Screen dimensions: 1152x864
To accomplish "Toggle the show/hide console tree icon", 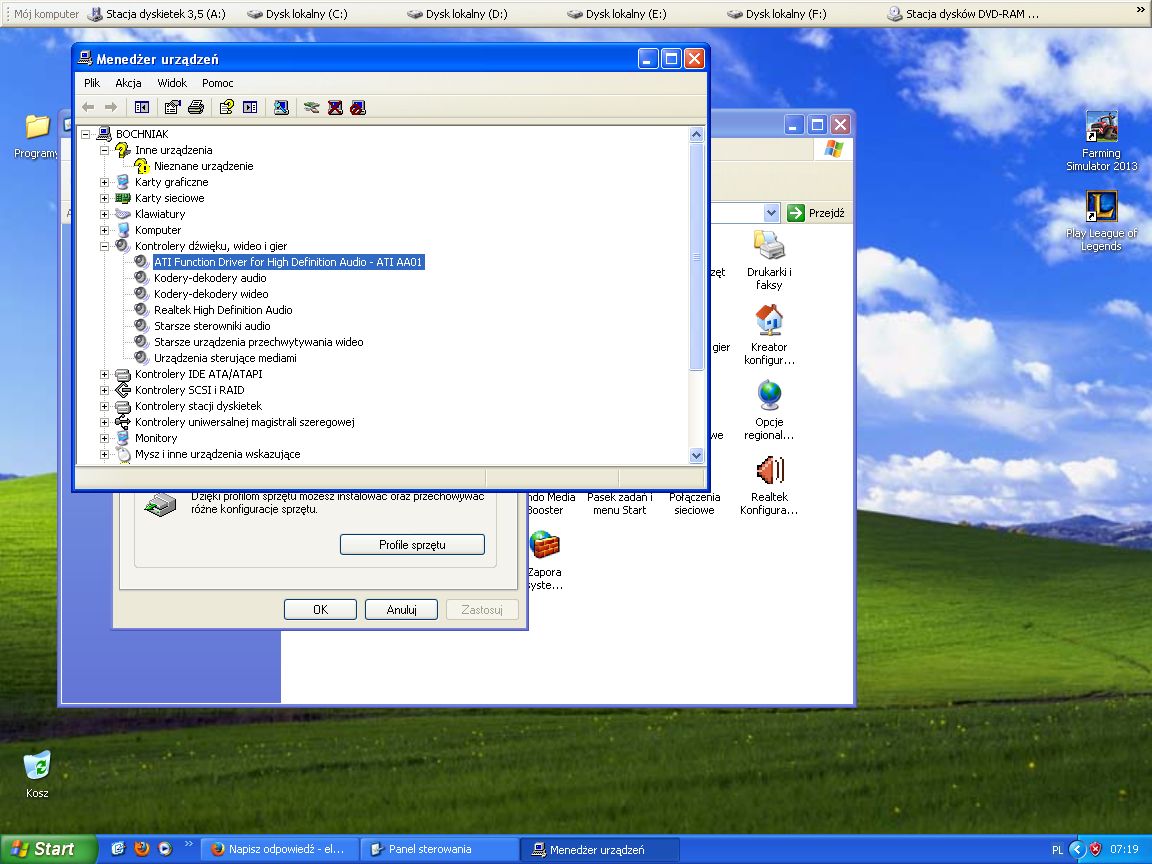I will pos(142,107).
